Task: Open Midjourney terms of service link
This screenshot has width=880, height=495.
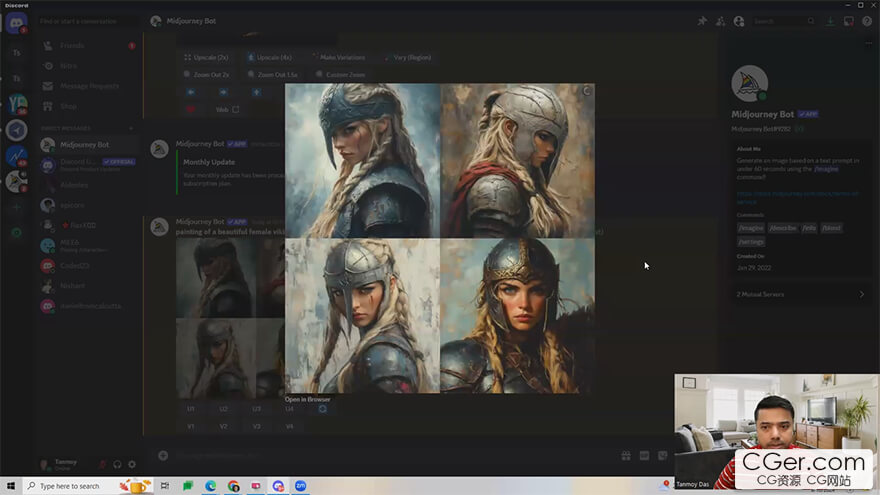Action: pos(798,197)
